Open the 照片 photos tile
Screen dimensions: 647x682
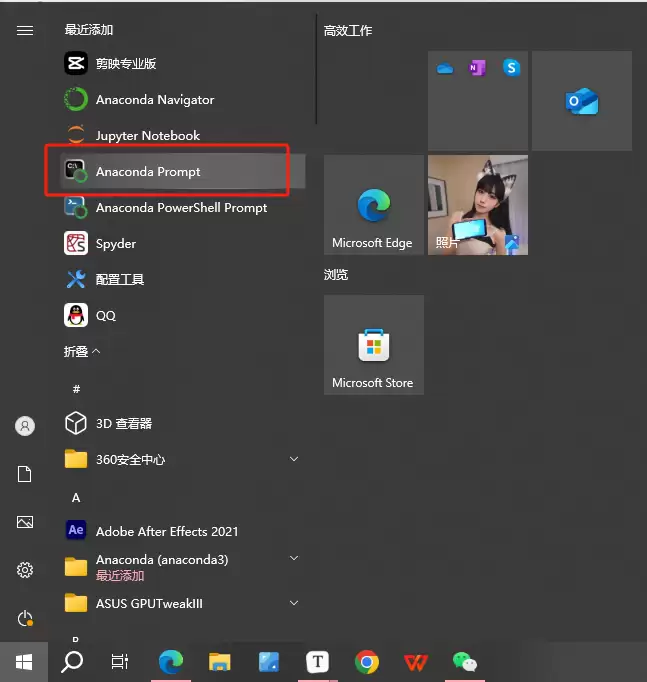(x=478, y=205)
